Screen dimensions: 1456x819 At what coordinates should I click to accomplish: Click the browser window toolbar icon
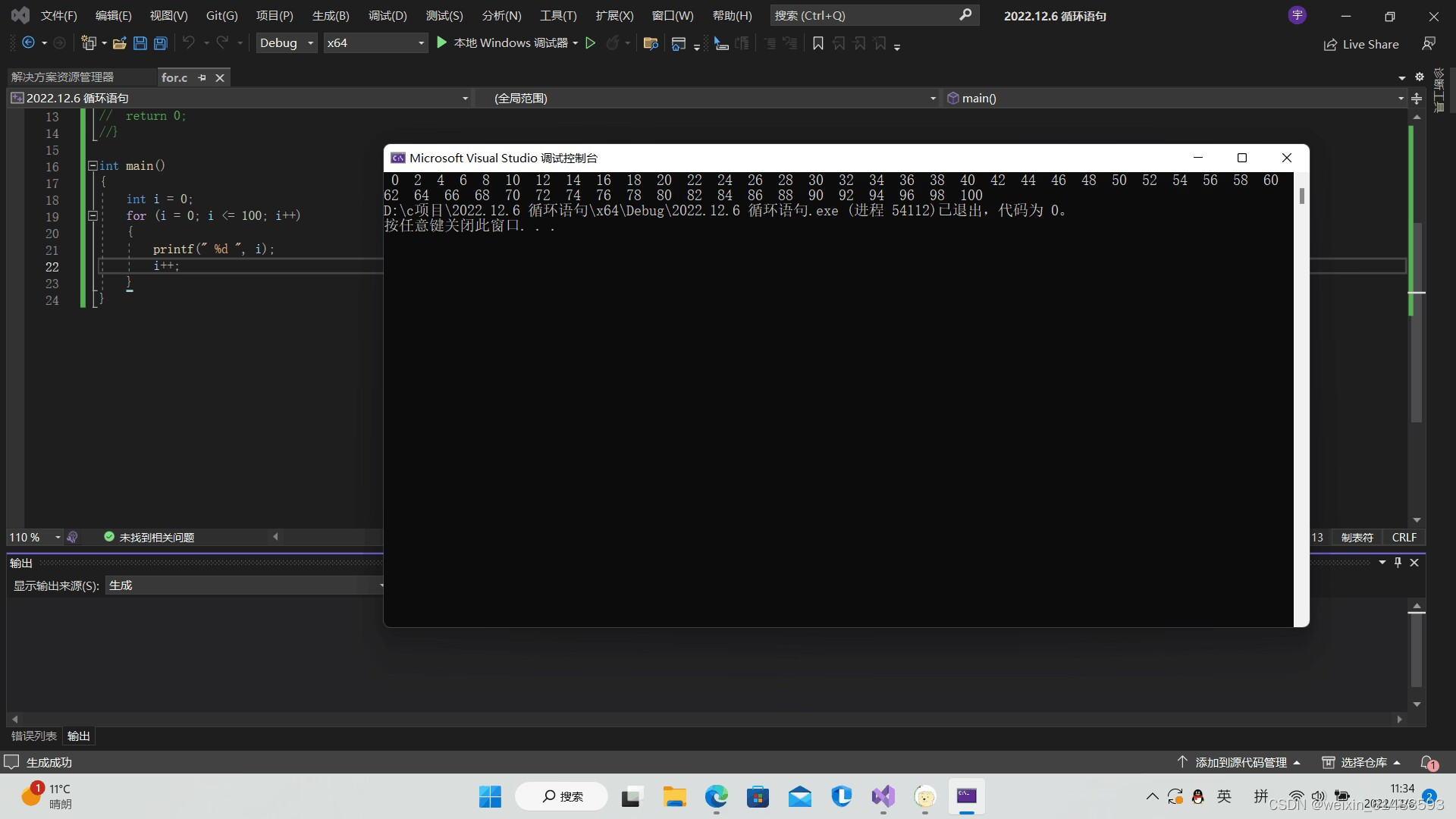[679, 44]
